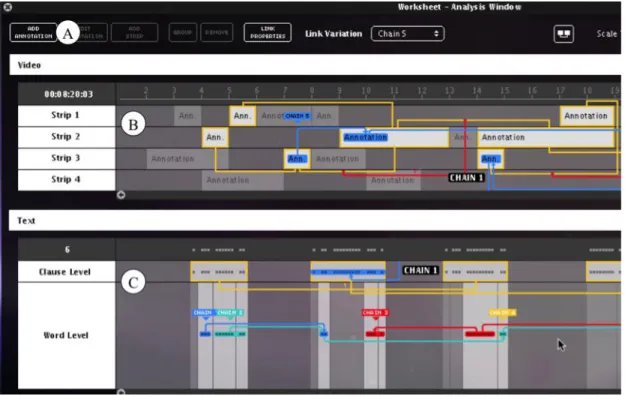Select Strip 4 Annotation under ruler mark 5

(x=242, y=180)
